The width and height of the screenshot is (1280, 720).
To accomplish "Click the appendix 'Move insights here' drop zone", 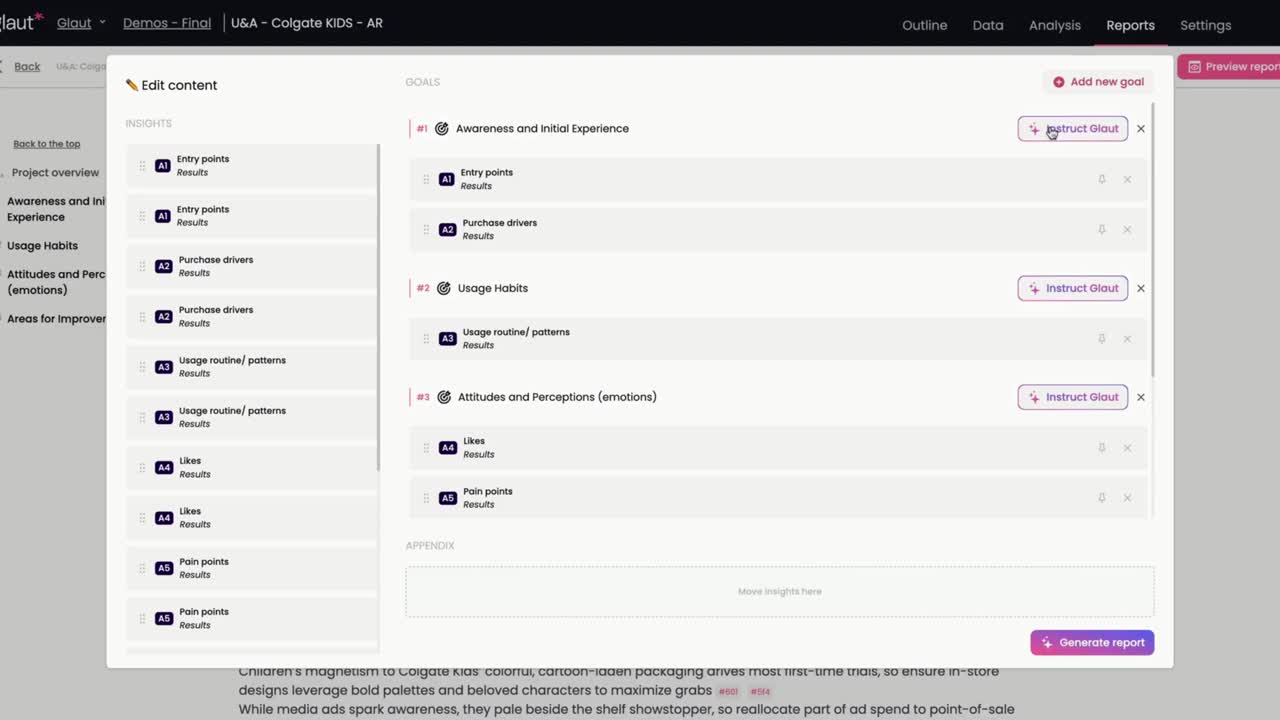I will pos(780,591).
